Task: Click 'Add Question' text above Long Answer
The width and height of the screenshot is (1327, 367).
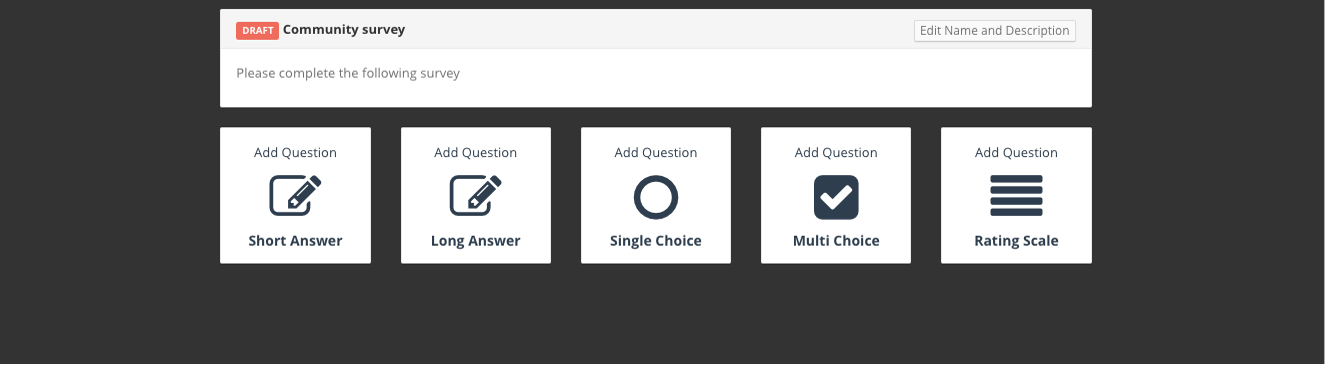Action: pos(476,153)
